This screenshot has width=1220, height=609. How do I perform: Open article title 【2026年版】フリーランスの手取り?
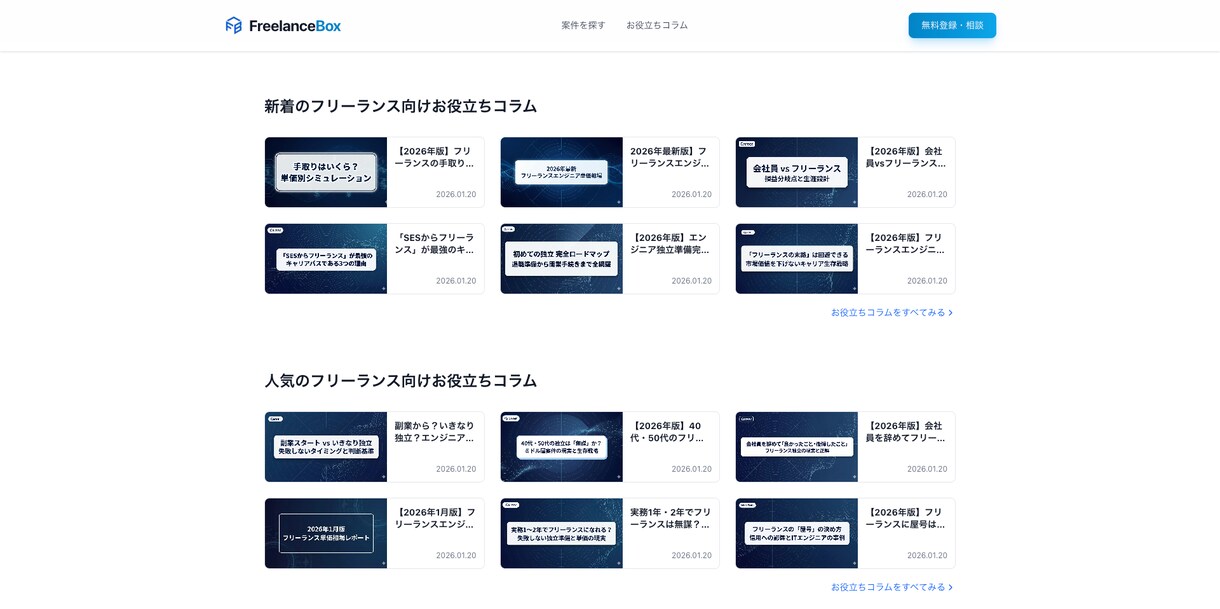(x=435, y=157)
